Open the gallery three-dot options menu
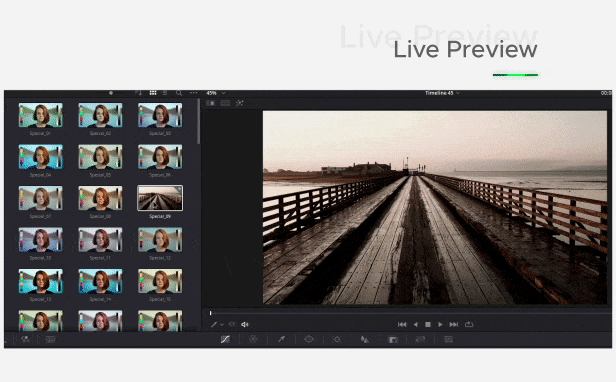 (194, 93)
